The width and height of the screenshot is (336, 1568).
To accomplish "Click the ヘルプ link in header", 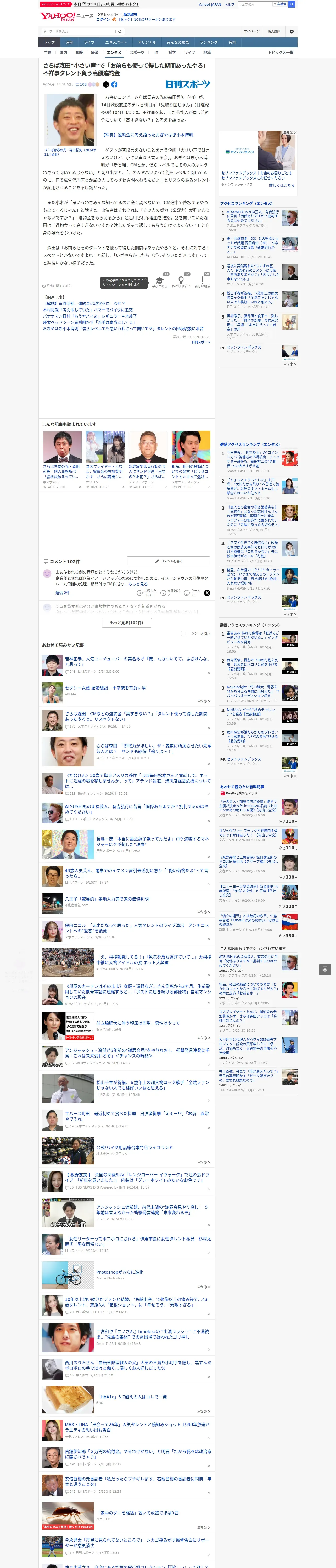I will 229,4.
